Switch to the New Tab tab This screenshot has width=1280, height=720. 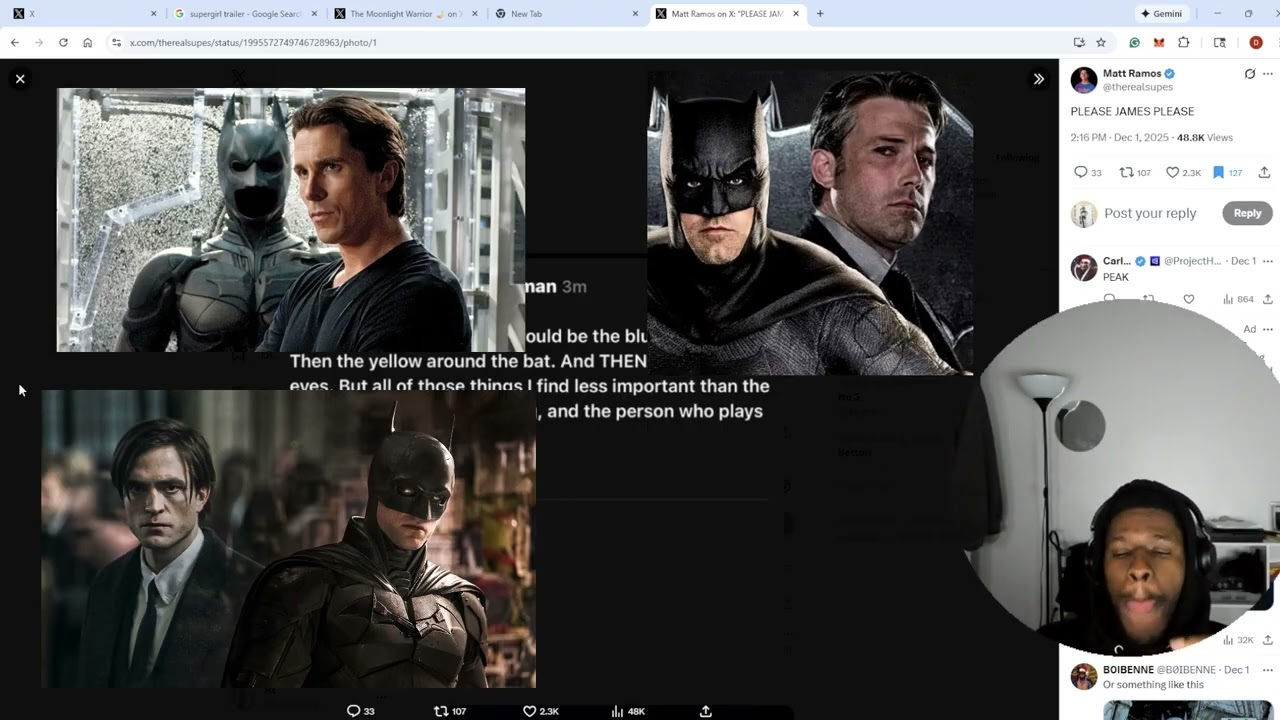(567, 14)
